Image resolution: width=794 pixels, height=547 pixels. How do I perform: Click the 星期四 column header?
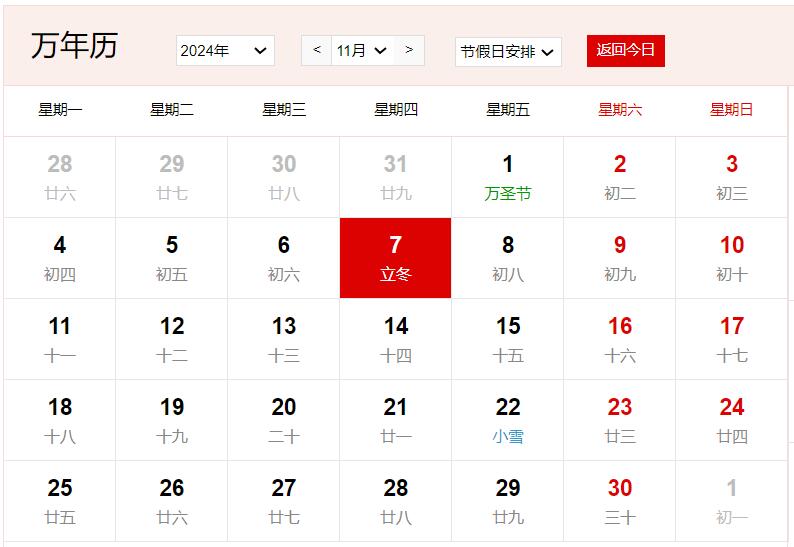point(395,109)
